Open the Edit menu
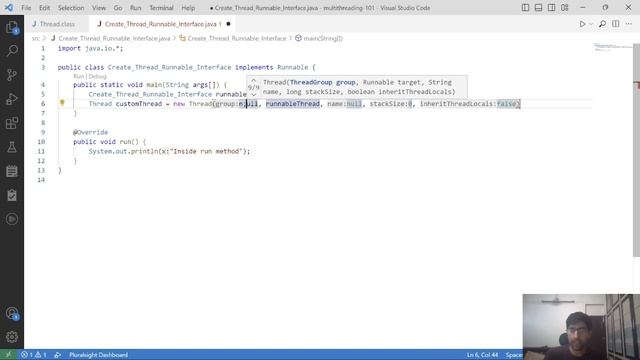Viewport: 640px width, 360px height. pyautogui.click(x=44, y=8)
